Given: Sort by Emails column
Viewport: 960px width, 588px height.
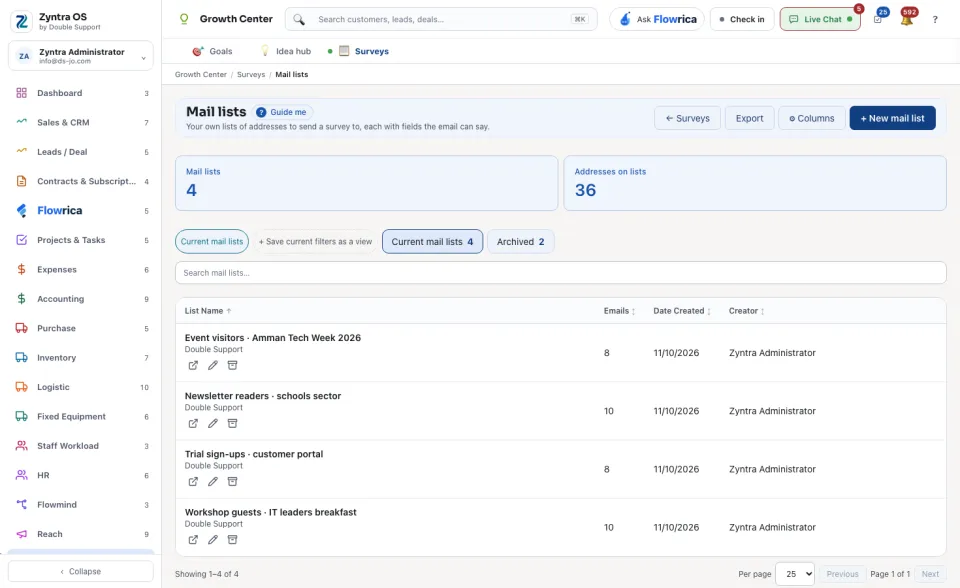Looking at the screenshot, I should tap(619, 311).
